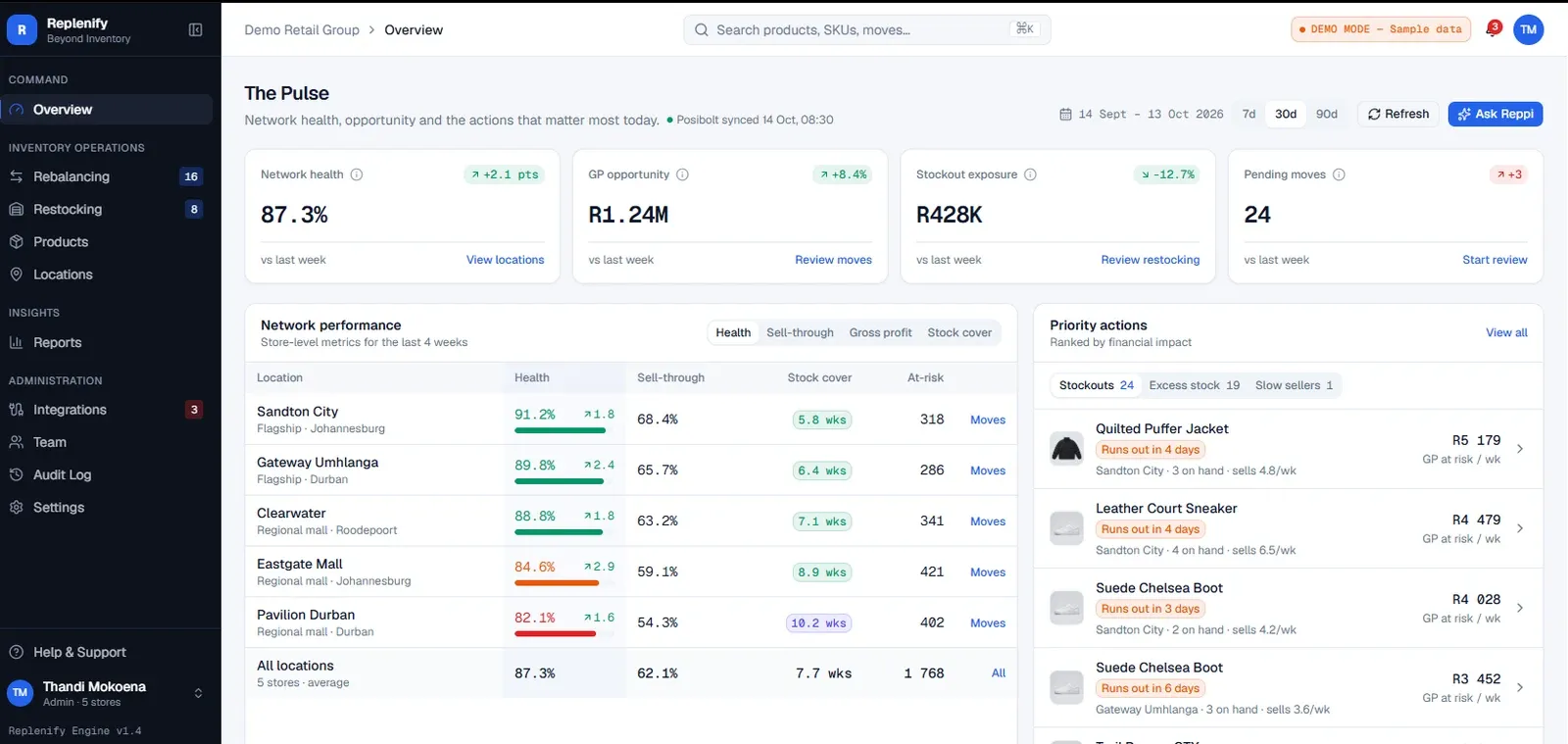The width and height of the screenshot is (1568, 744).
Task: Click the Settings gear icon
Action: 16,507
